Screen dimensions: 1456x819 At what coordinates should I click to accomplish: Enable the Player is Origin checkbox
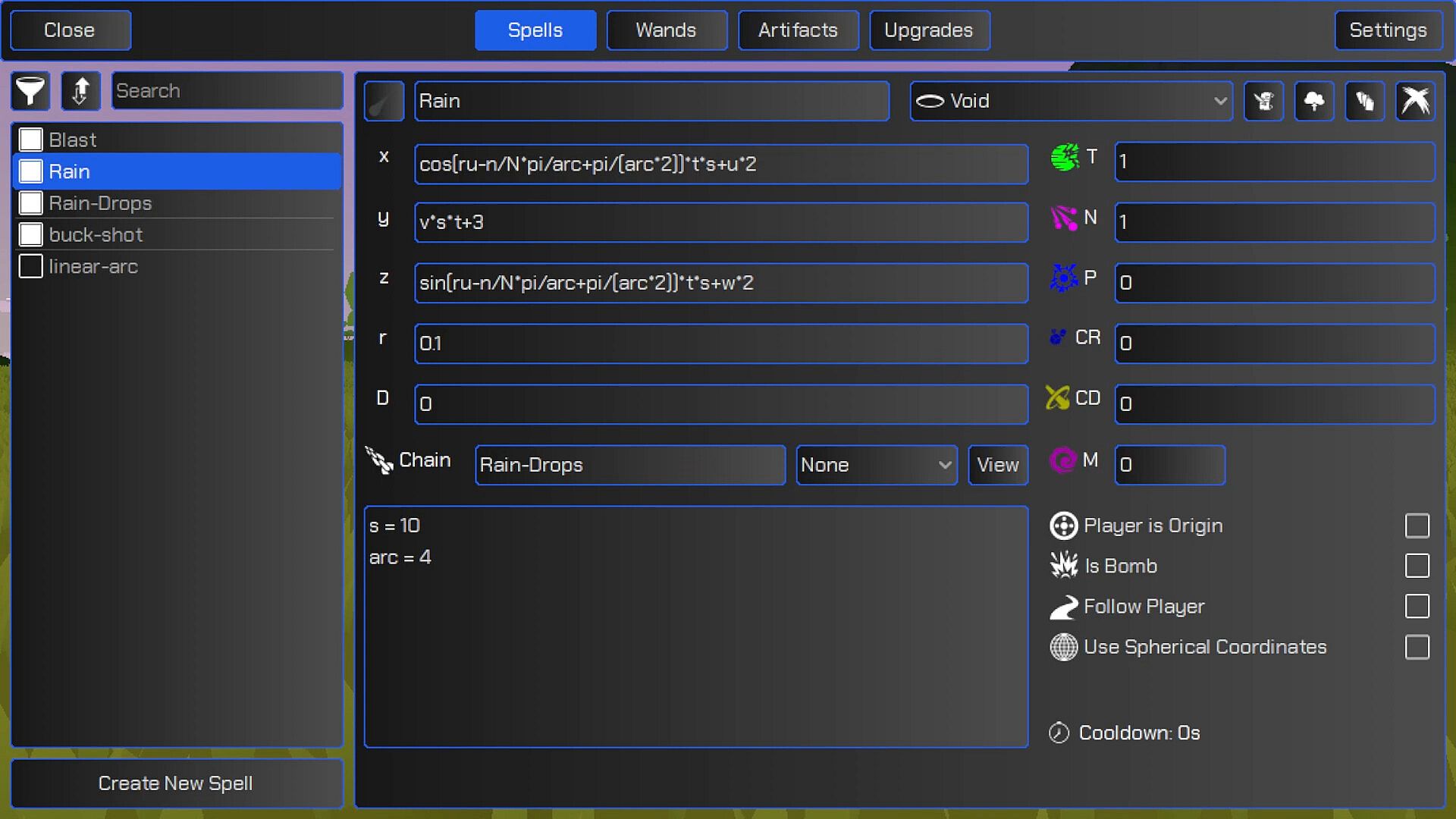(1417, 526)
